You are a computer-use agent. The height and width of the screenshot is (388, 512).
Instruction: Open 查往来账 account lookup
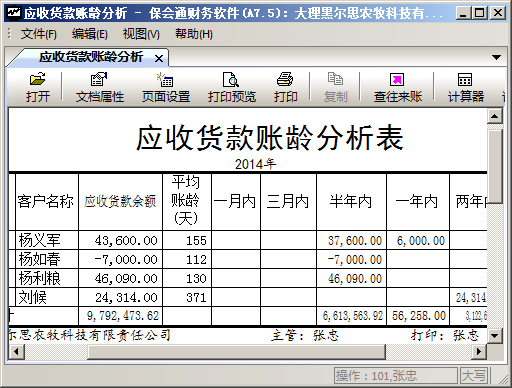pos(398,87)
